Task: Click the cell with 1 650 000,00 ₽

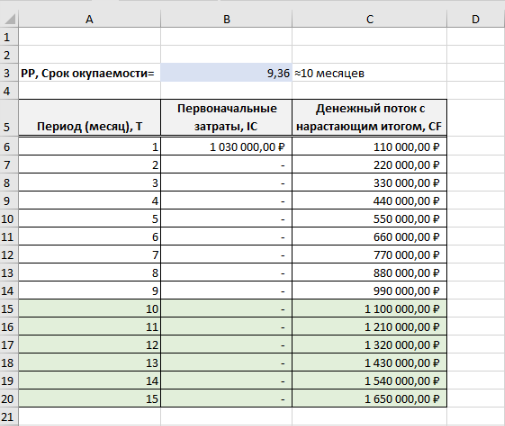Action: [x=369, y=399]
